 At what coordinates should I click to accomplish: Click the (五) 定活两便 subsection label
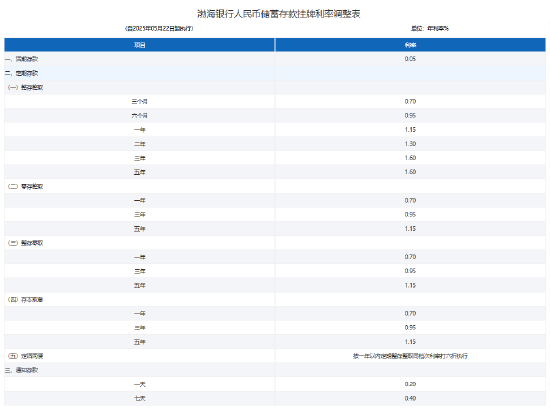point(25,356)
